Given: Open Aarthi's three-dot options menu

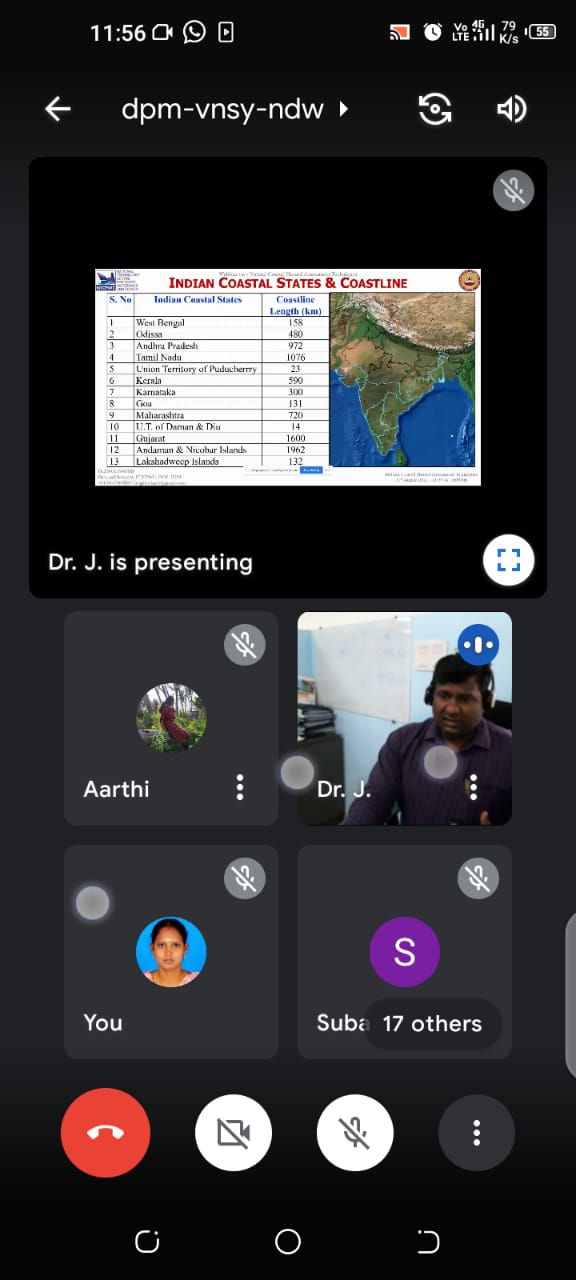Looking at the screenshot, I should pyautogui.click(x=240, y=787).
